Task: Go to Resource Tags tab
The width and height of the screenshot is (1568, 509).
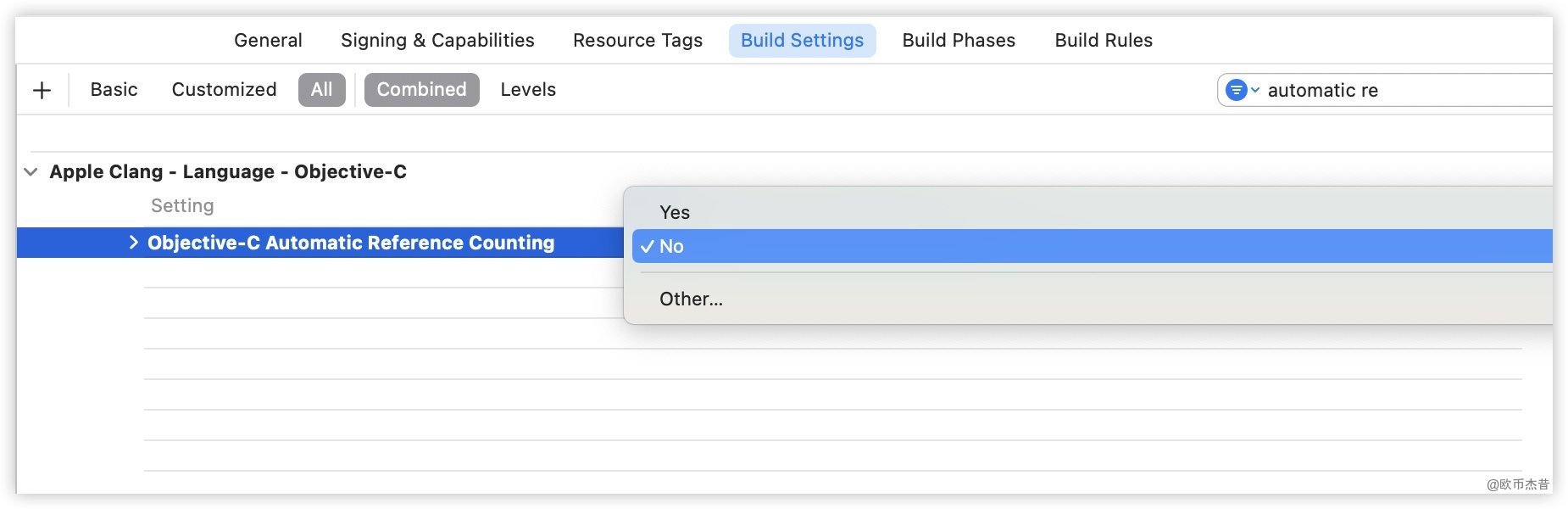Action: coord(637,41)
